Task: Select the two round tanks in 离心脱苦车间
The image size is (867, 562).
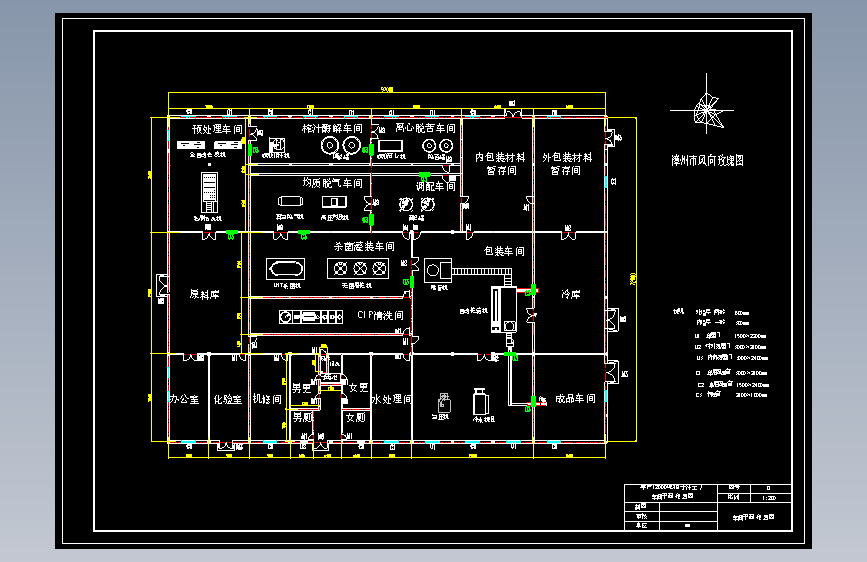Action: point(437,146)
